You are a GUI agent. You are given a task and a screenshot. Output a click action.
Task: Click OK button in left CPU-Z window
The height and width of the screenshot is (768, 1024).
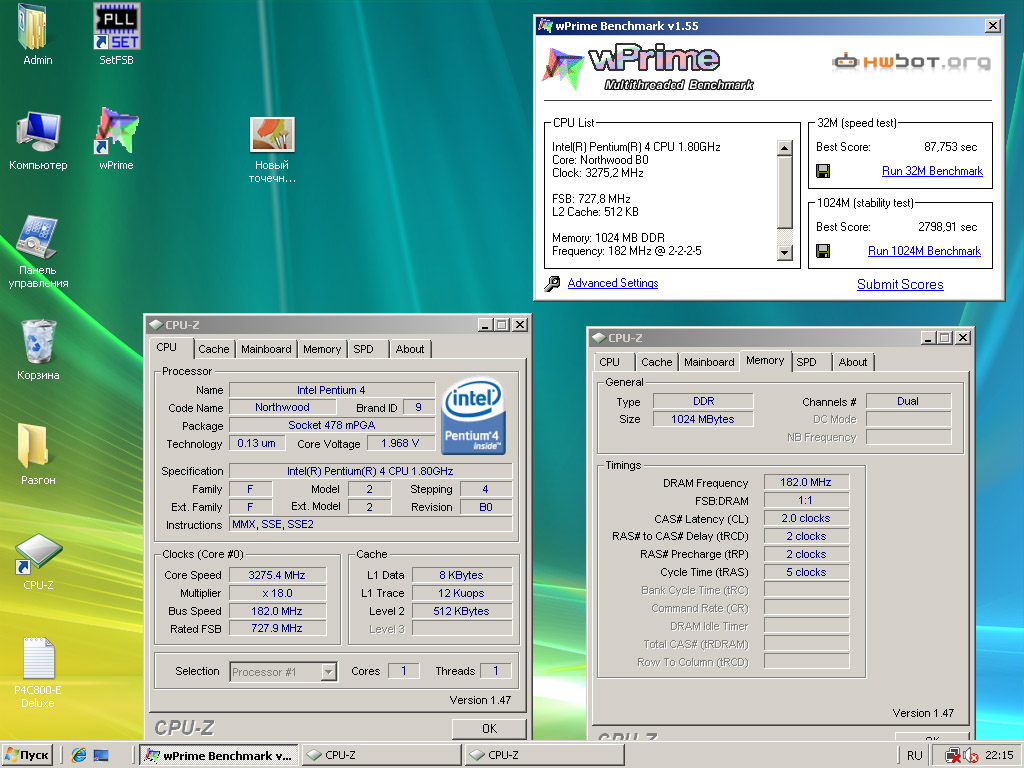tap(489, 728)
